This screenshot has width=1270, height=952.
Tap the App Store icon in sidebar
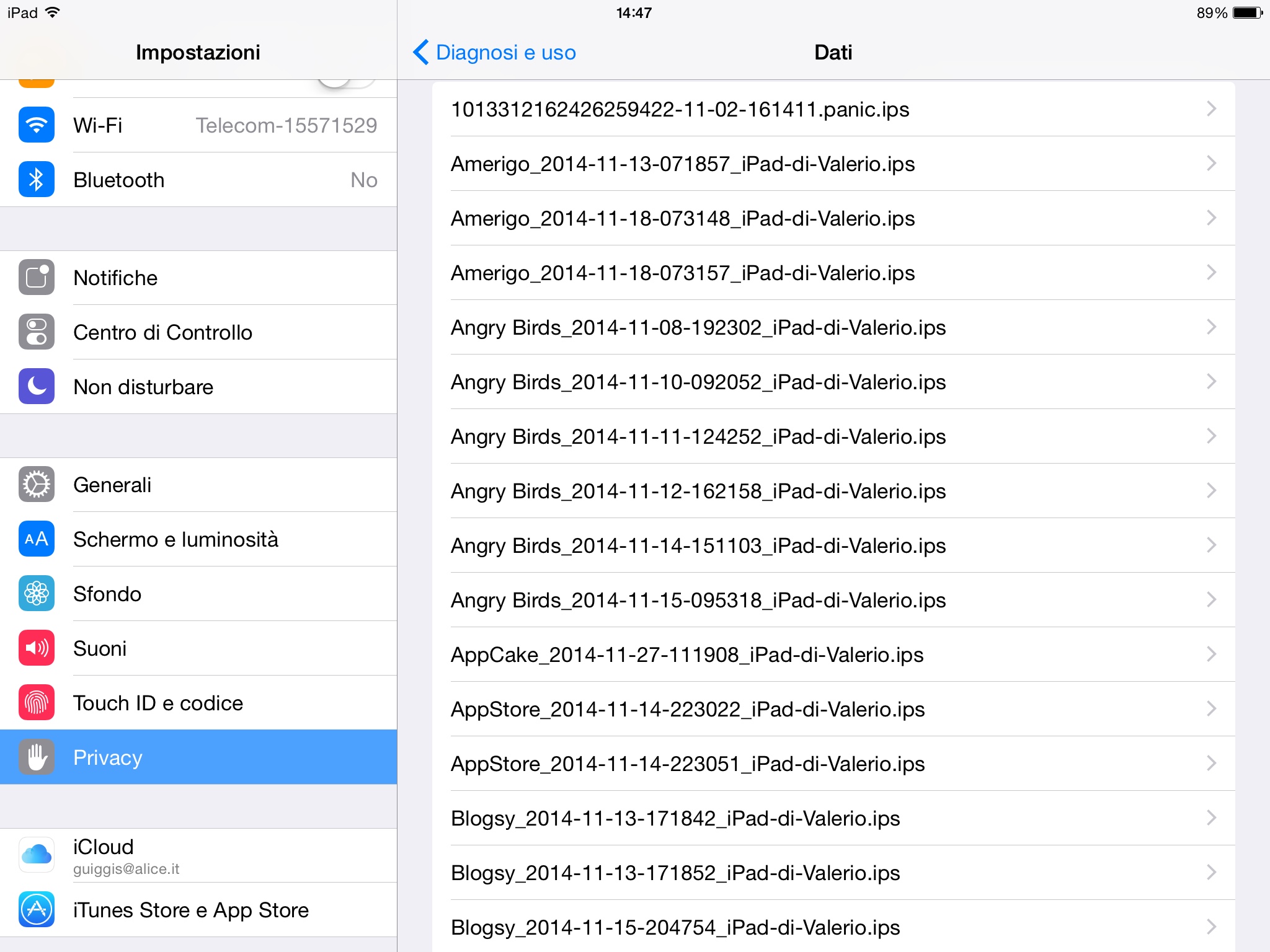[x=37, y=910]
